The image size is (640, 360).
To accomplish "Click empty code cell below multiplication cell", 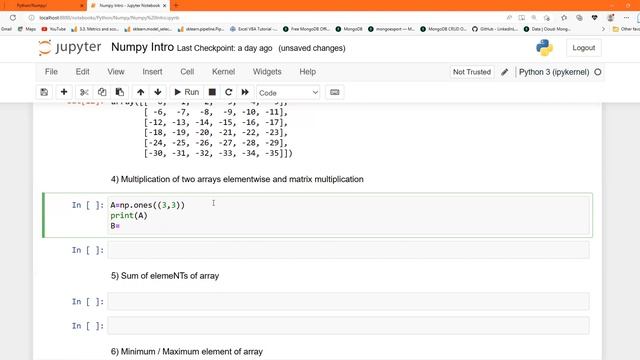I will click(x=349, y=250).
